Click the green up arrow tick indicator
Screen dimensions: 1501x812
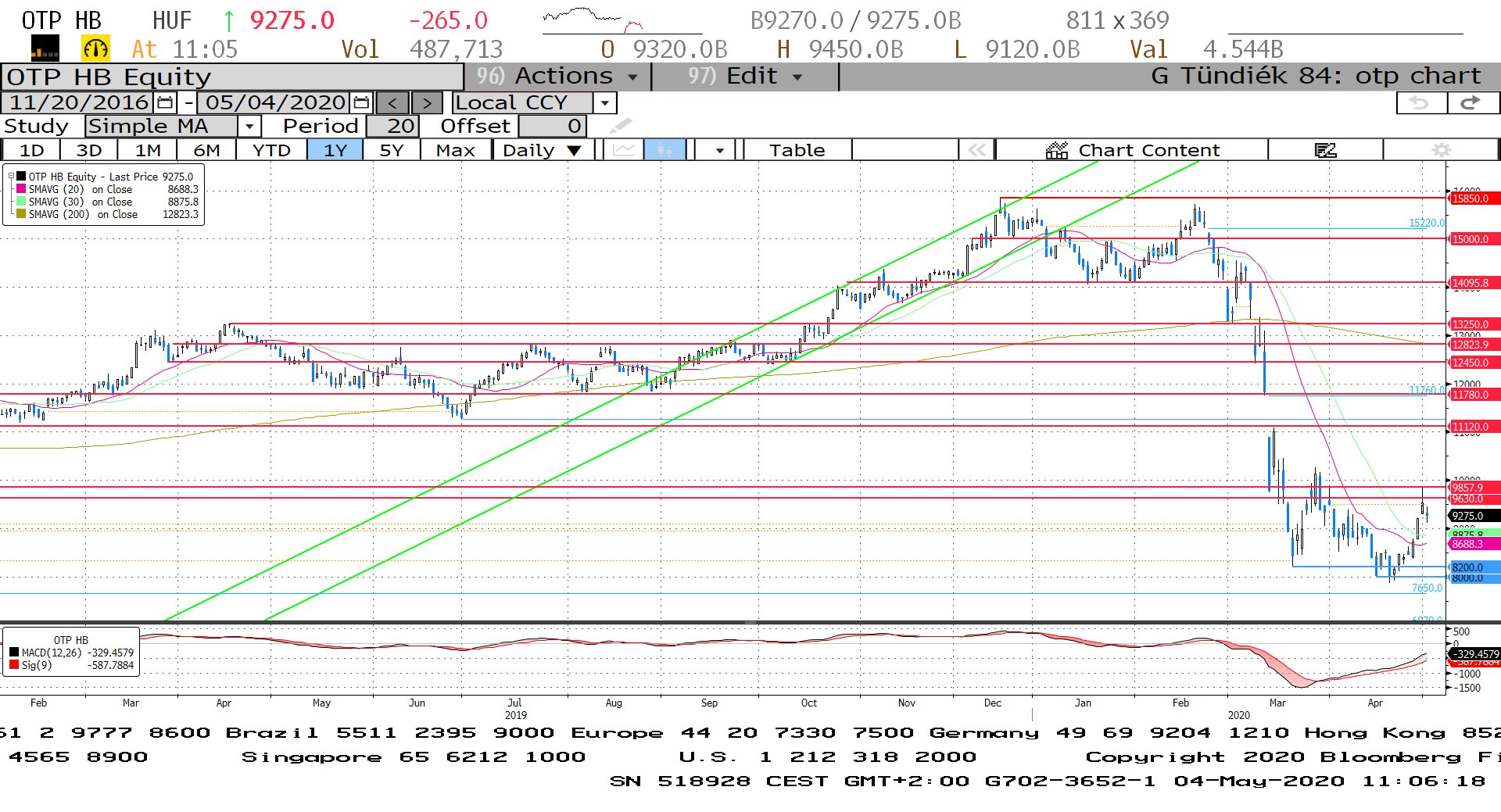(x=229, y=20)
